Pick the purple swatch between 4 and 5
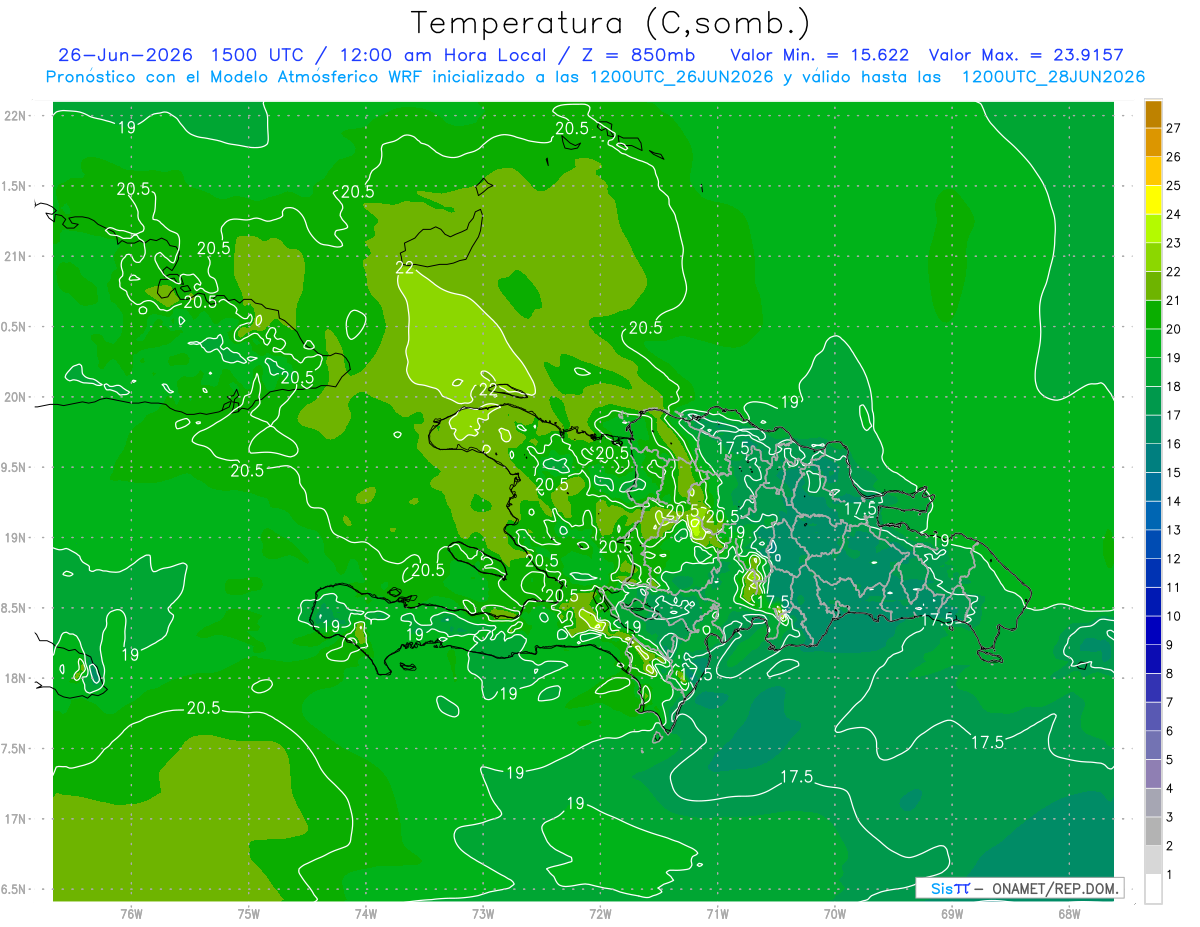Viewport: 1200px width, 927px height. pos(1153,774)
